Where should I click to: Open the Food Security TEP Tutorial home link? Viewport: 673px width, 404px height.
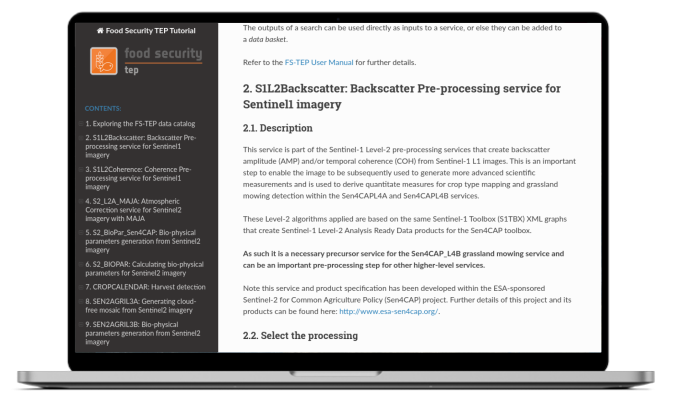tap(146, 31)
